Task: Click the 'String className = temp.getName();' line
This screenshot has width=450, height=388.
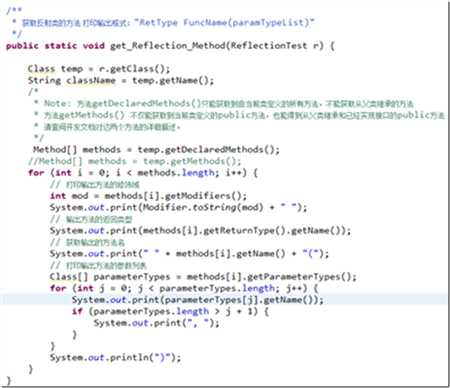Action: pyautogui.click(x=121, y=80)
